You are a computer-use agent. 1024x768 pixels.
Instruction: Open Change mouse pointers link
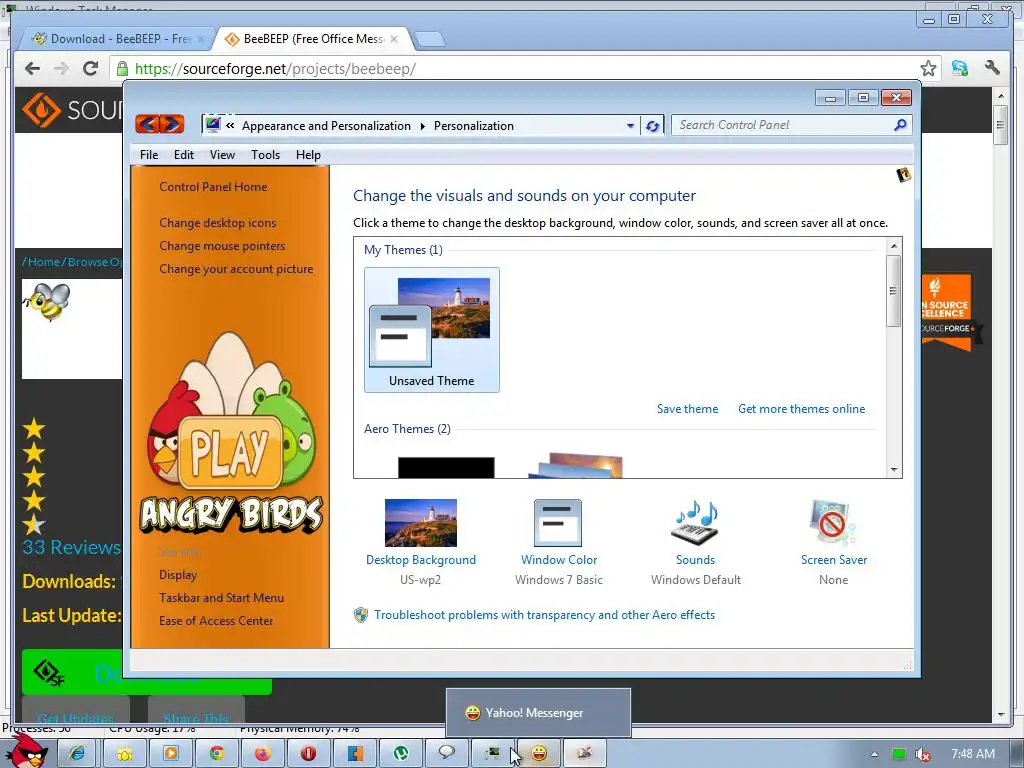point(222,246)
